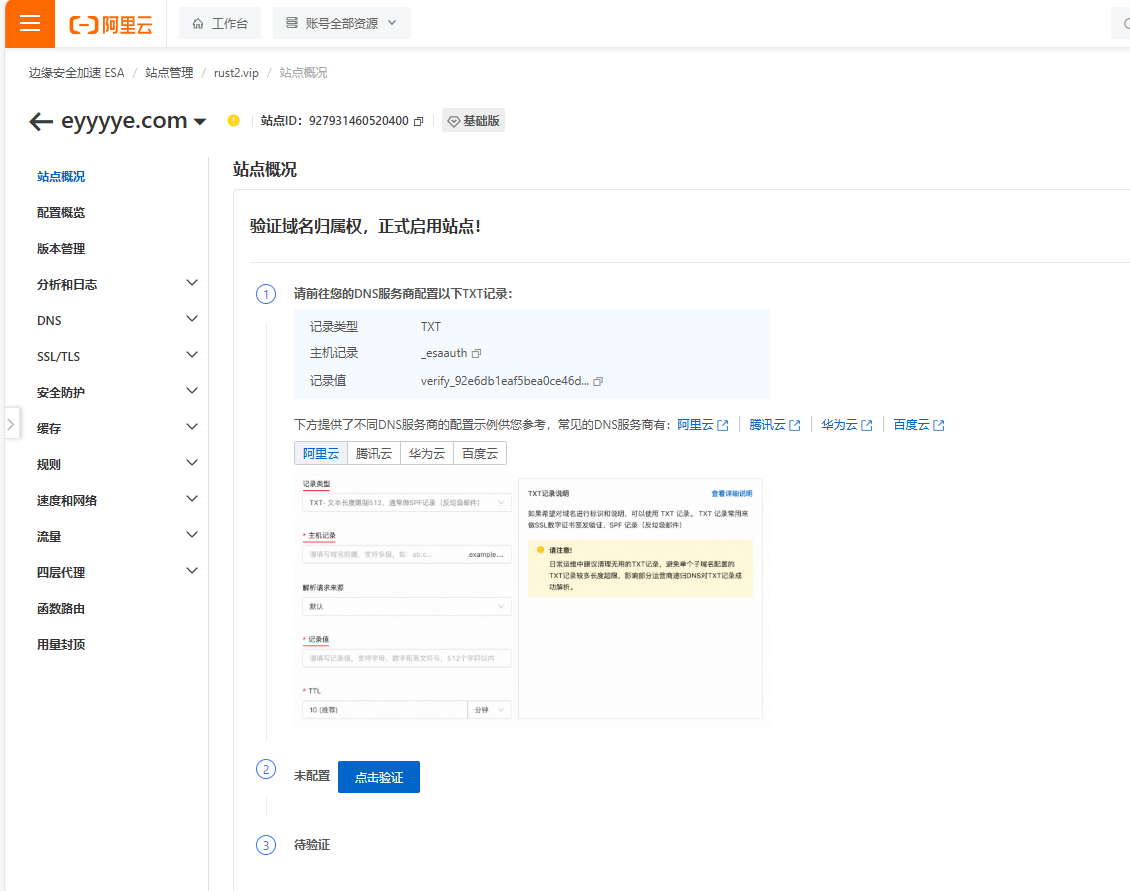
Task: Open the eyyyye.com site switcher dropdown
Action: pyautogui.click(x=200, y=121)
